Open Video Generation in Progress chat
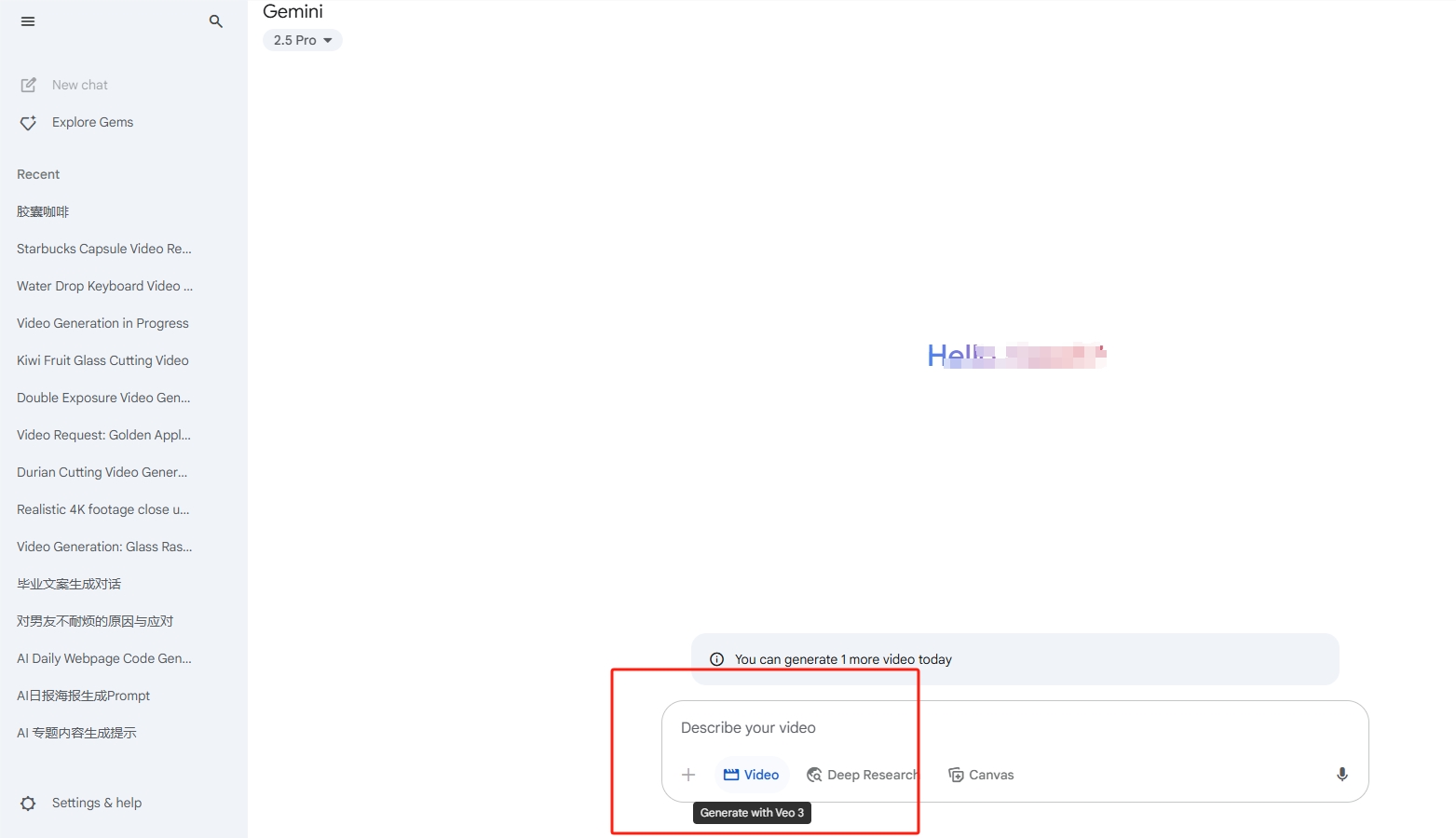Screen dimensions: 1456x838 102,323
